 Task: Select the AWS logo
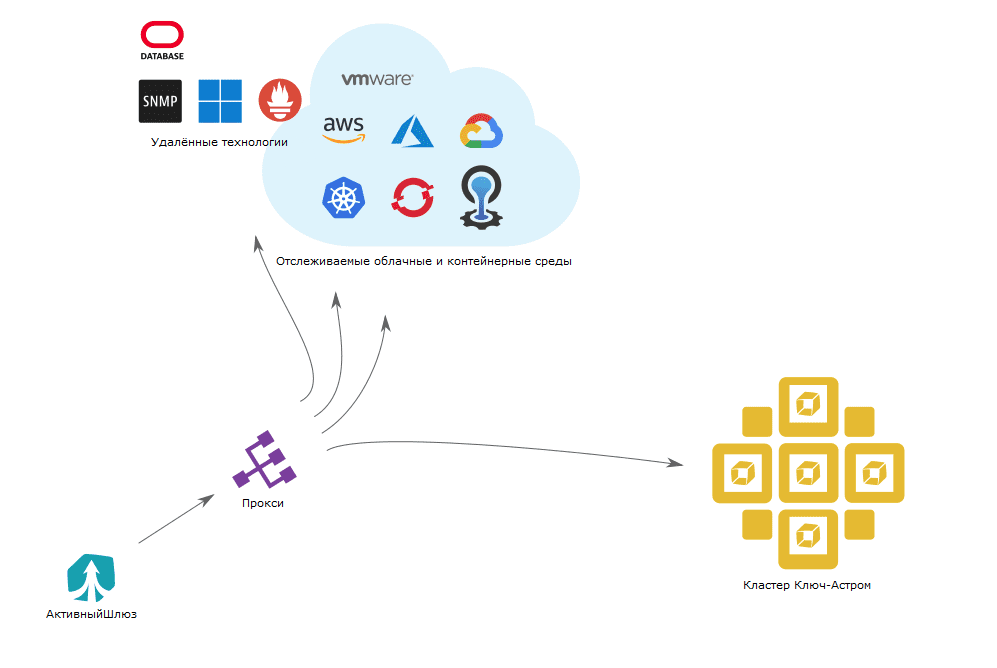[344, 130]
